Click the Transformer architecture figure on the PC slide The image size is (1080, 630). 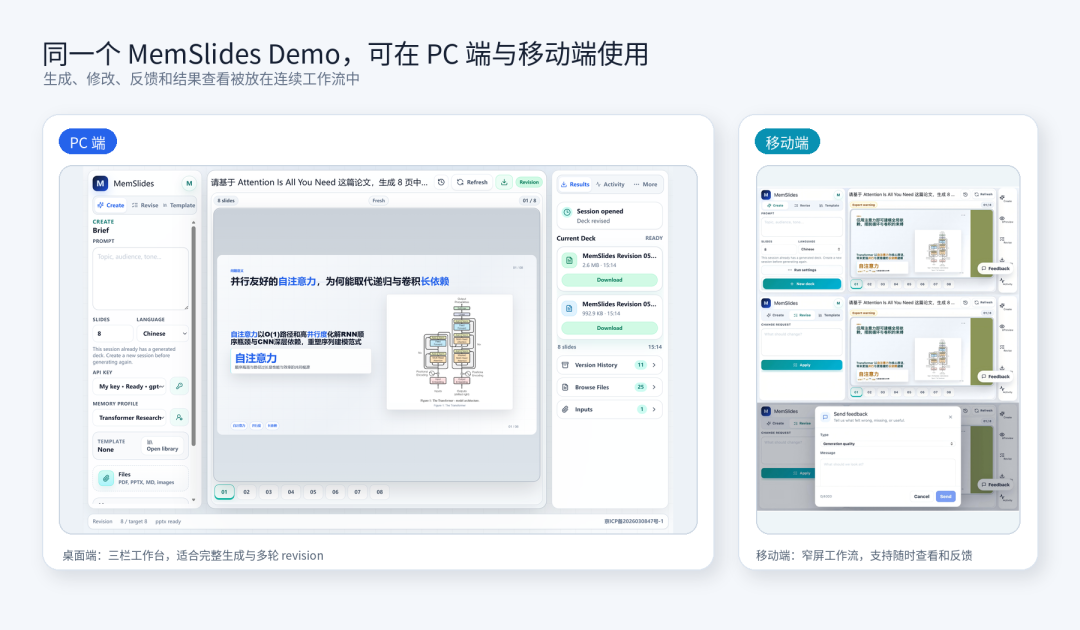449,351
